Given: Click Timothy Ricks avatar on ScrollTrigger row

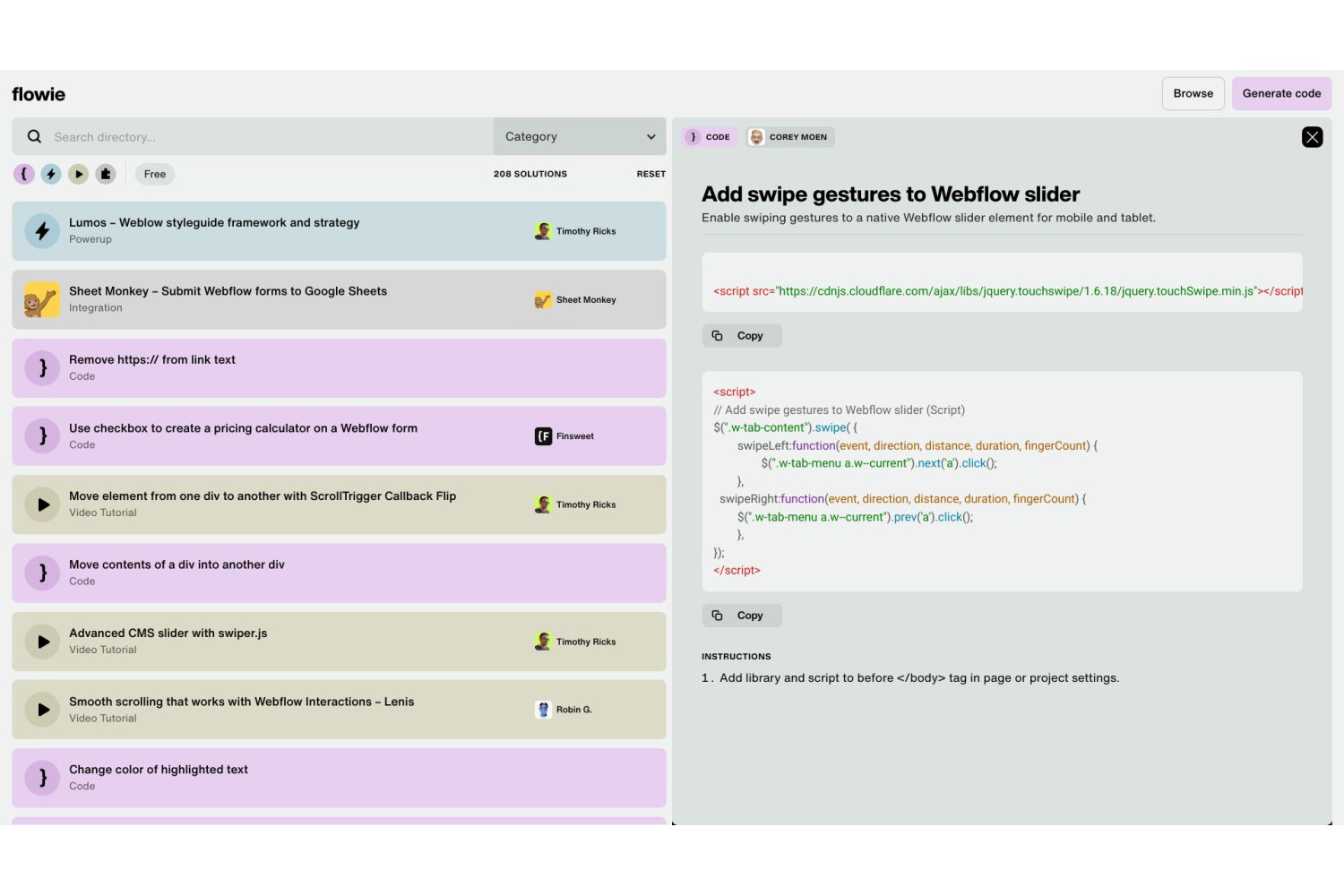Looking at the screenshot, I should click(x=543, y=504).
